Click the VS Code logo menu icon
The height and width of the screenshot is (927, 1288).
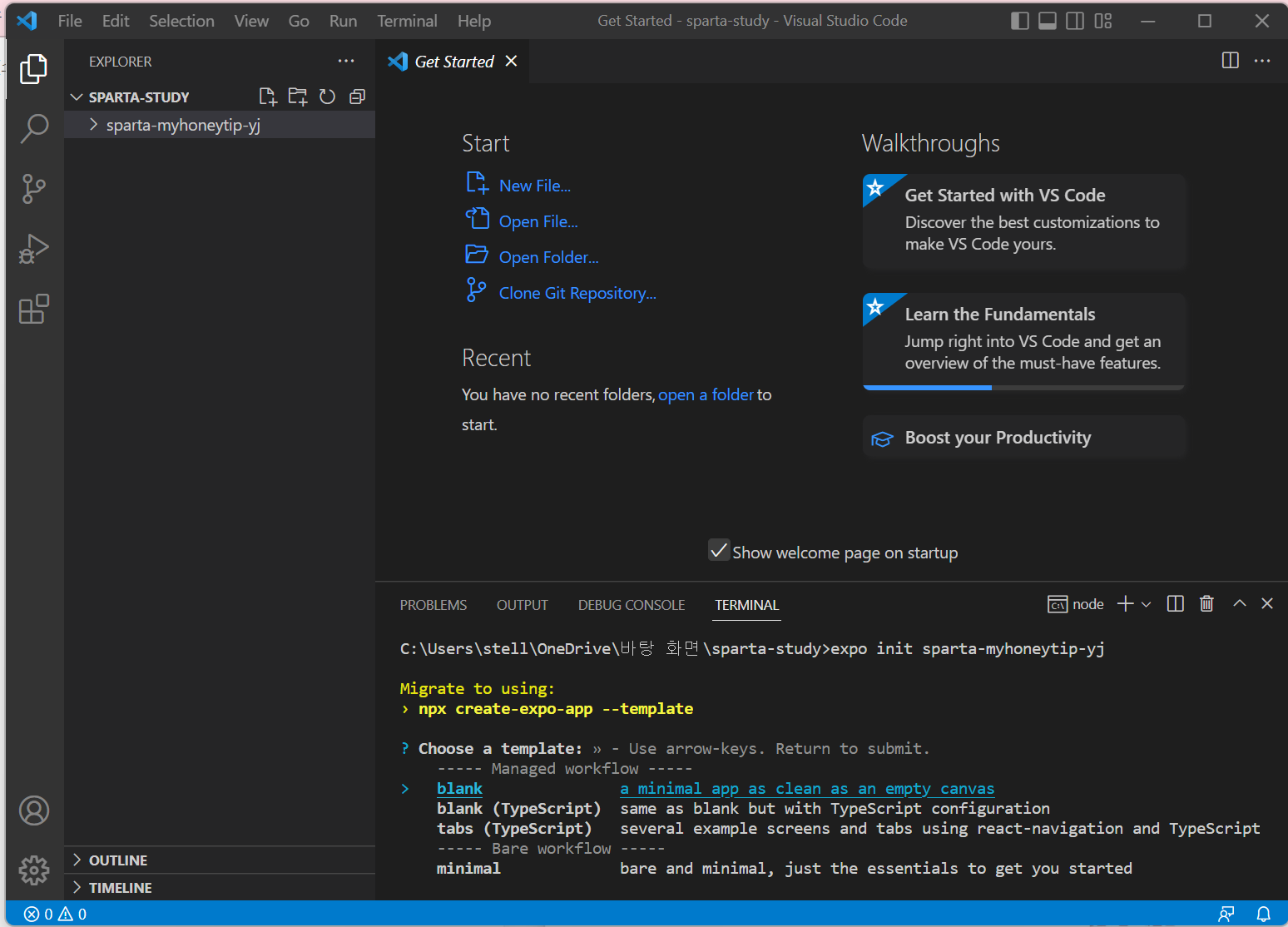click(27, 21)
